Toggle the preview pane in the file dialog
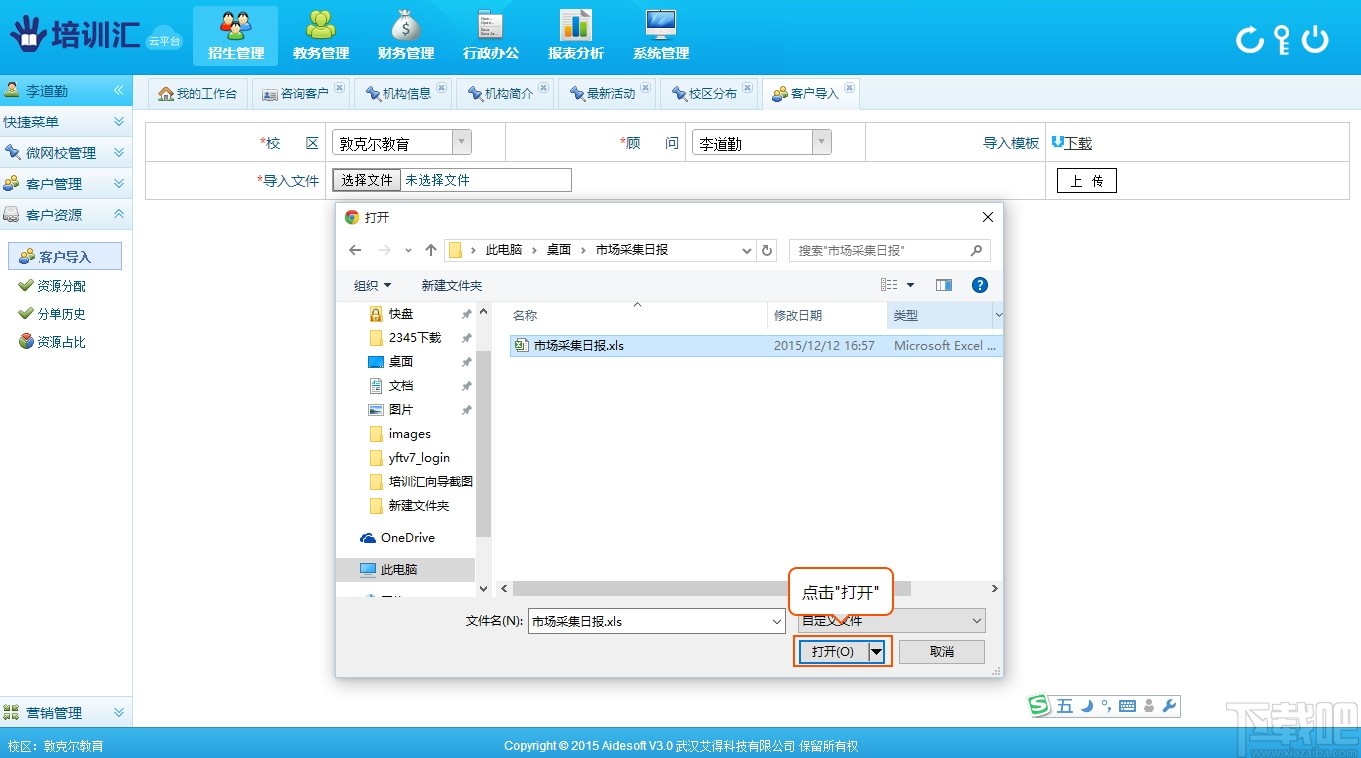Viewport: 1361px width, 758px height. point(942,284)
